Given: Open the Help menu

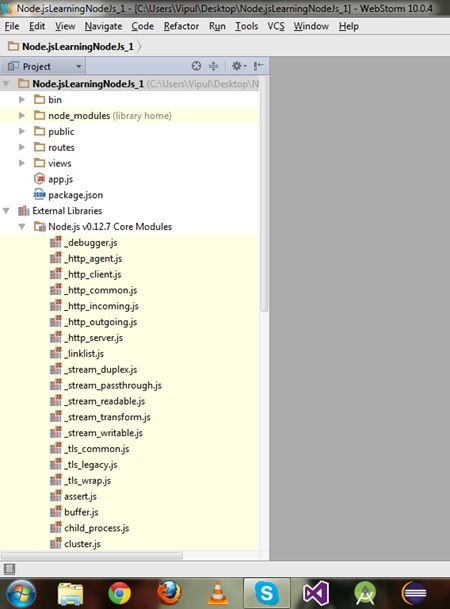Looking at the screenshot, I should click(349, 26).
